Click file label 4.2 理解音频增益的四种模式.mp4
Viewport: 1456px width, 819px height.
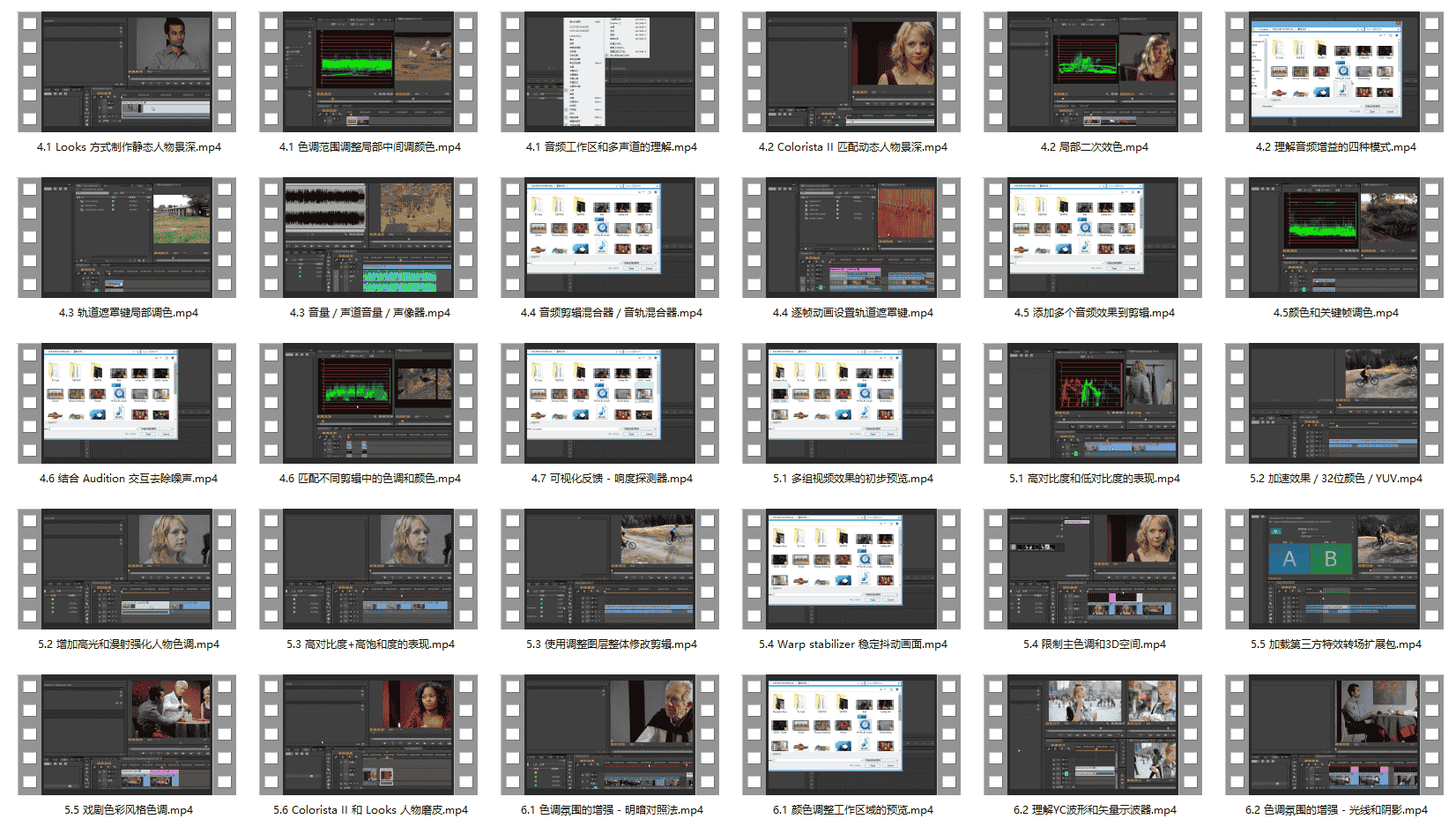[1335, 147]
